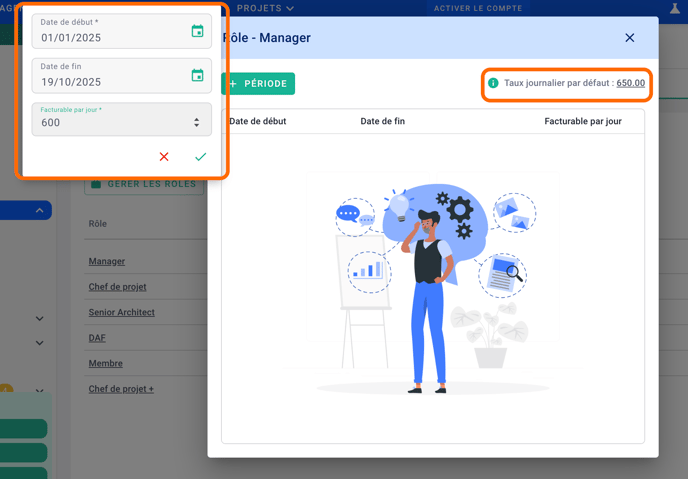Select the Senior Architect role link
The width and height of the screenshot is (688, 479).
[x=121, y=312]
